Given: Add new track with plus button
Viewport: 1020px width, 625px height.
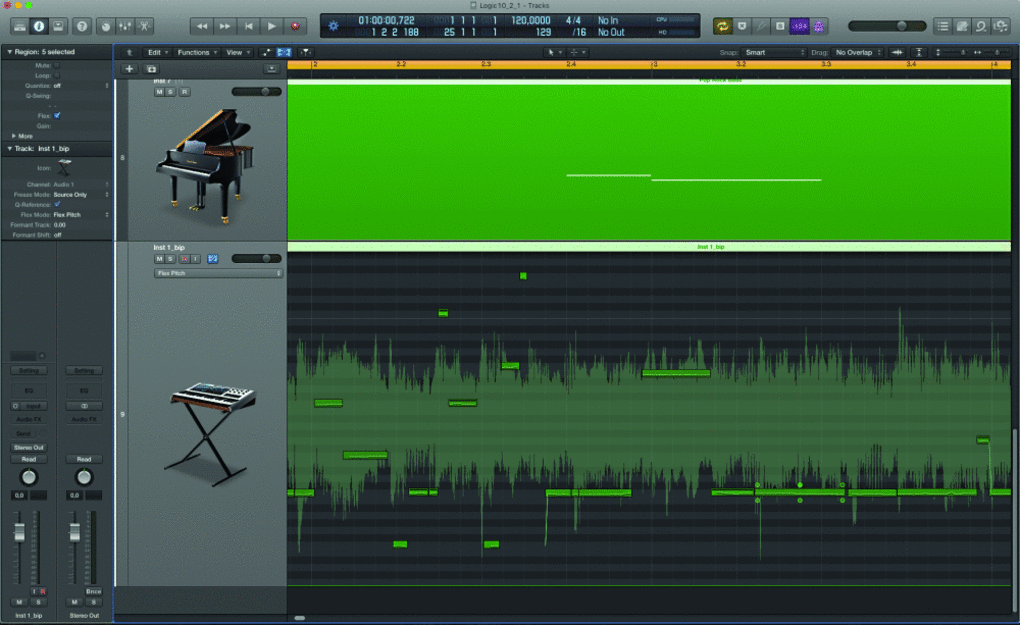Looking at the screenshot, I should [129, 69].
